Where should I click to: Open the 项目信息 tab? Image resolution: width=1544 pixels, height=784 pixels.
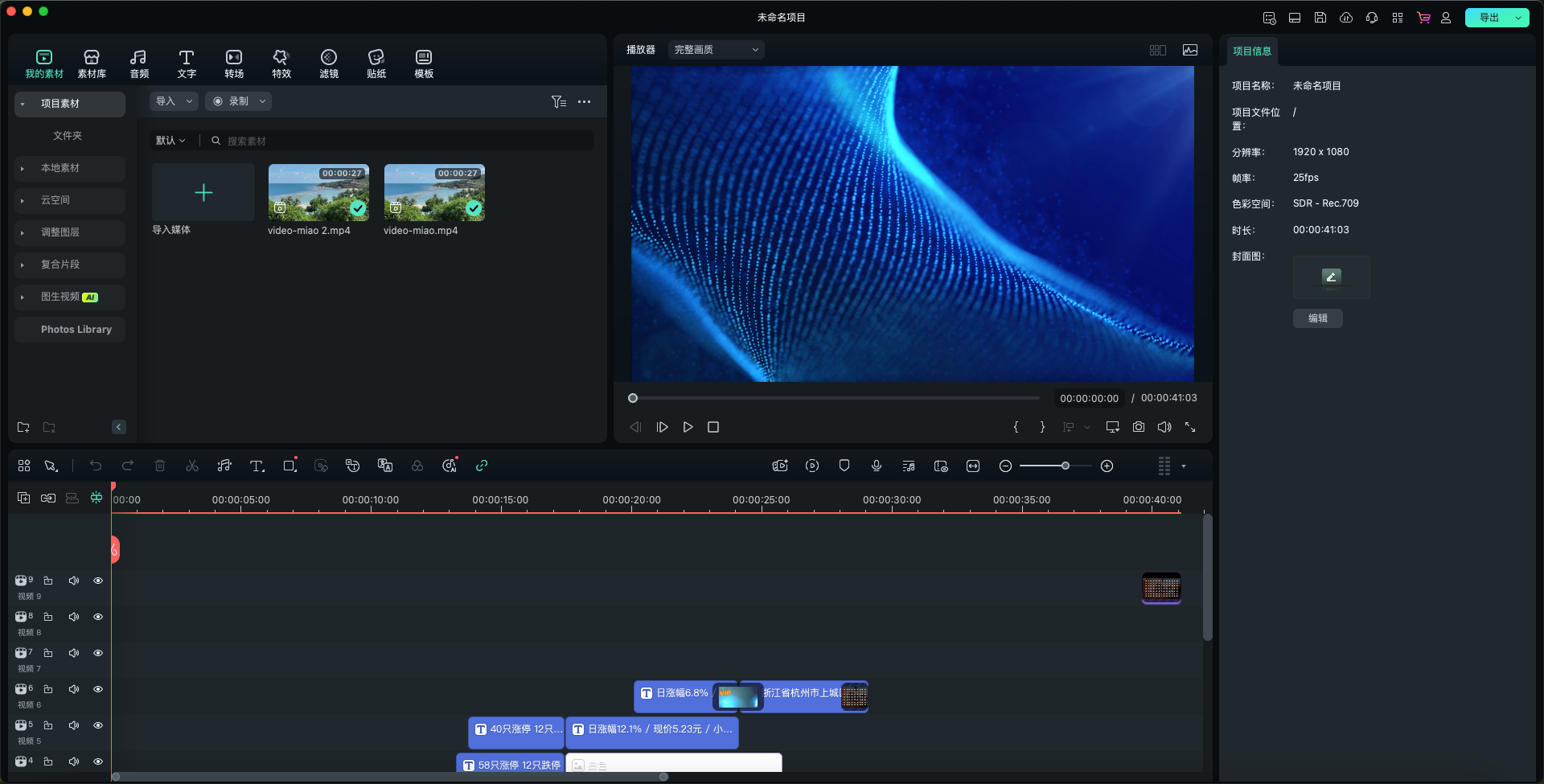pos(1252,51)
